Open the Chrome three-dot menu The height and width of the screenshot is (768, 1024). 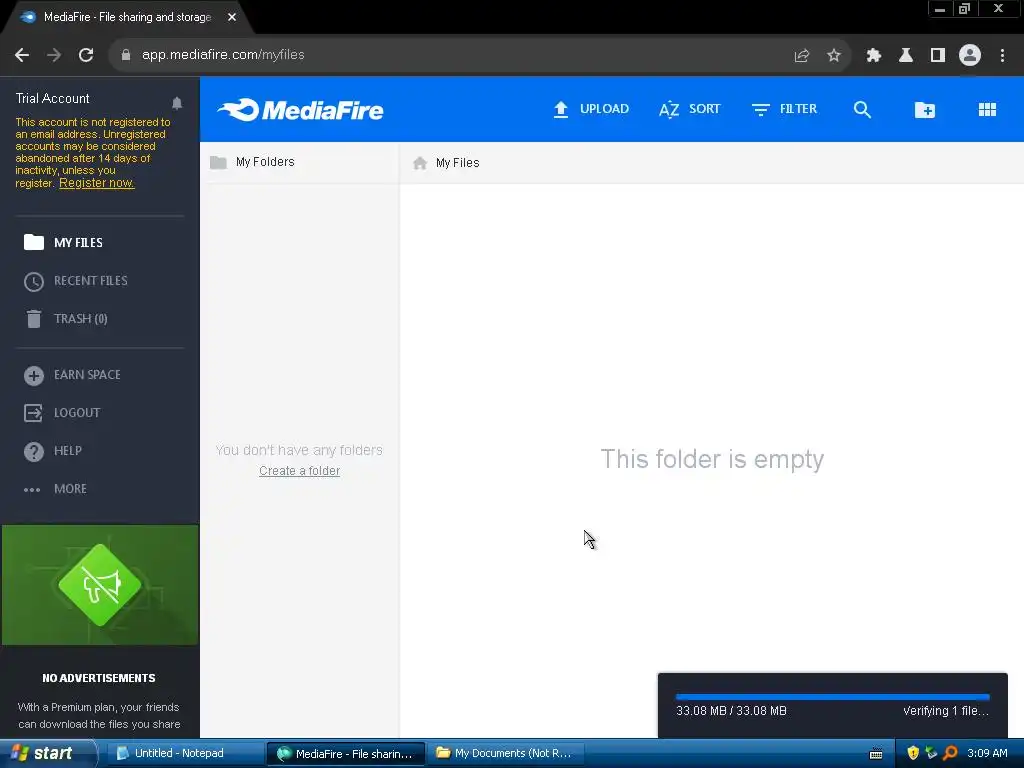pos(1002,56)
